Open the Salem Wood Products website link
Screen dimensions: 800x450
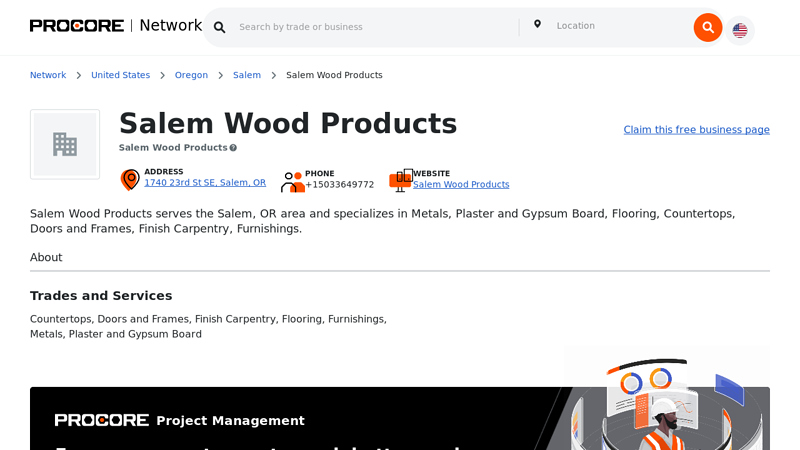[461, 185]
